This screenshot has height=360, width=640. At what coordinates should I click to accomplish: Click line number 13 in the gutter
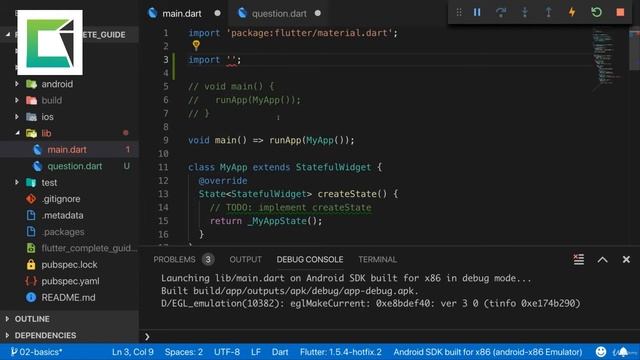163,194
